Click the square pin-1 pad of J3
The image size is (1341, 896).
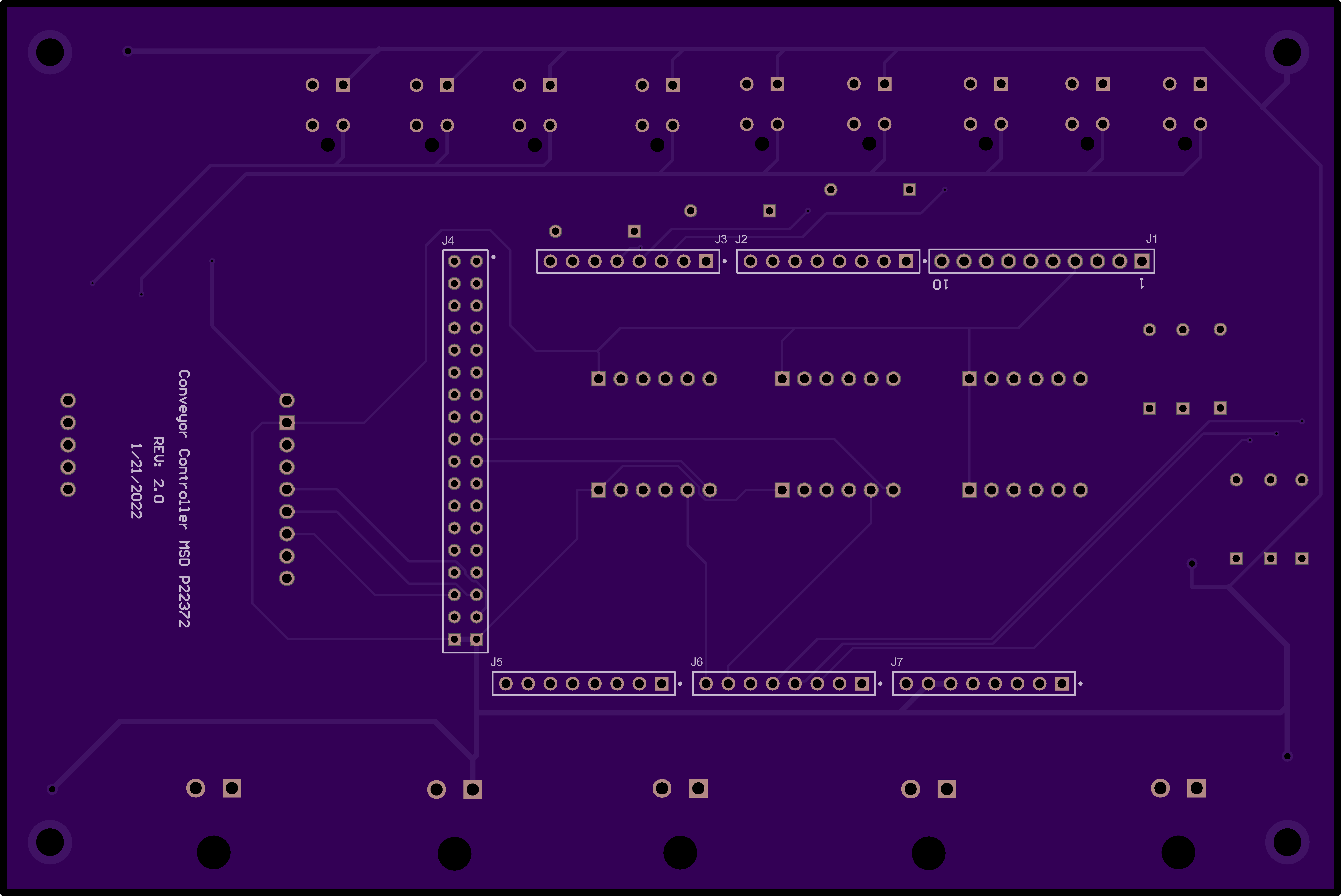(706, 261)
